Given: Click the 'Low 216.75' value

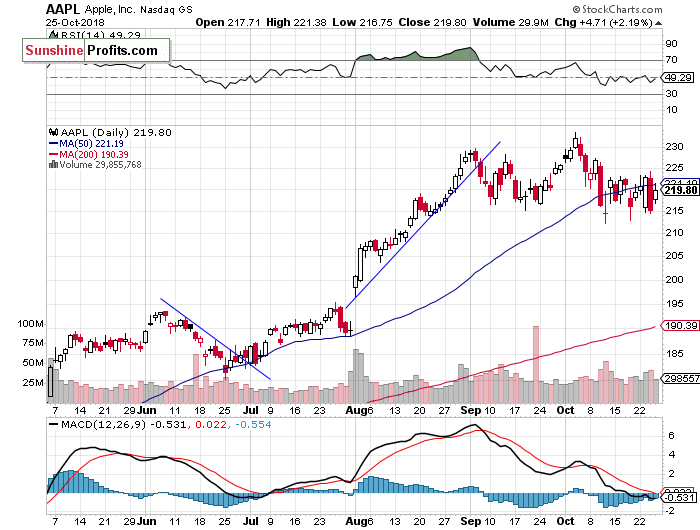Looking at the screenshot, I should (x=362, y=22).
